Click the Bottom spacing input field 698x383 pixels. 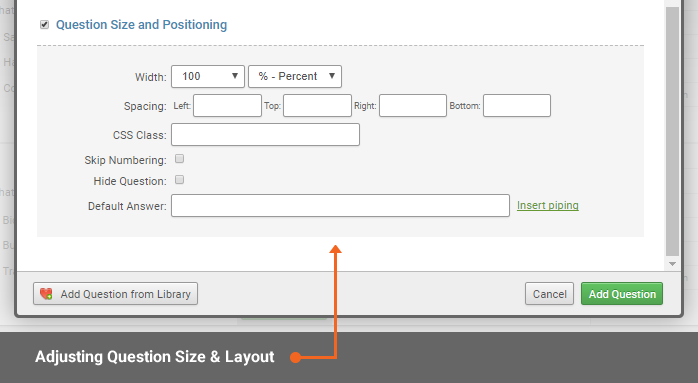coord(517,106)
